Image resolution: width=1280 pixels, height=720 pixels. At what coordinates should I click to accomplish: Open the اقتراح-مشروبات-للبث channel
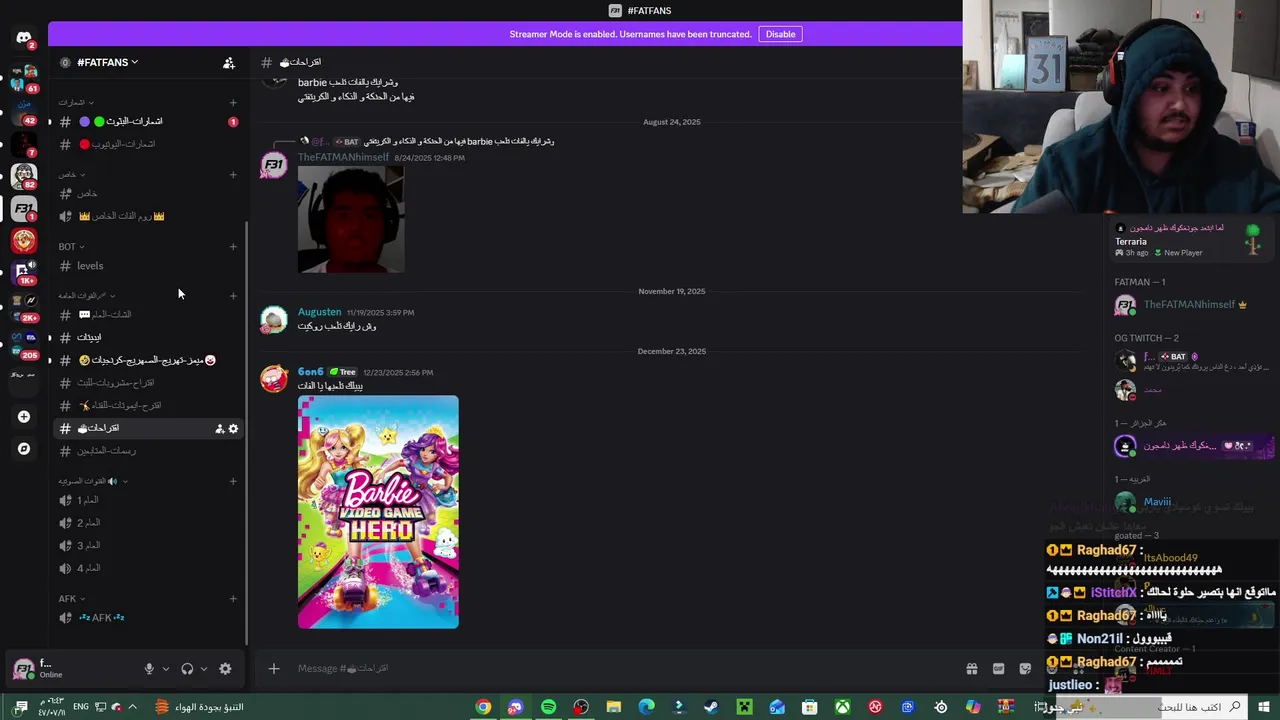pyautogui.click(x=148, y=383)
